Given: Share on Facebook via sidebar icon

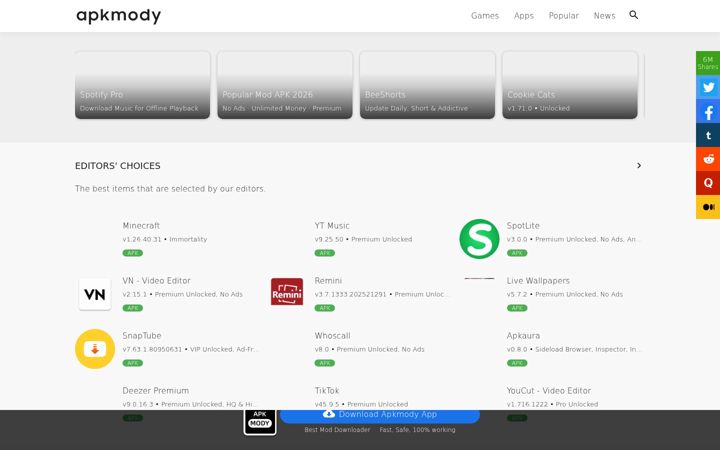Looking at the screenshot, I should [x=708, y=111].
